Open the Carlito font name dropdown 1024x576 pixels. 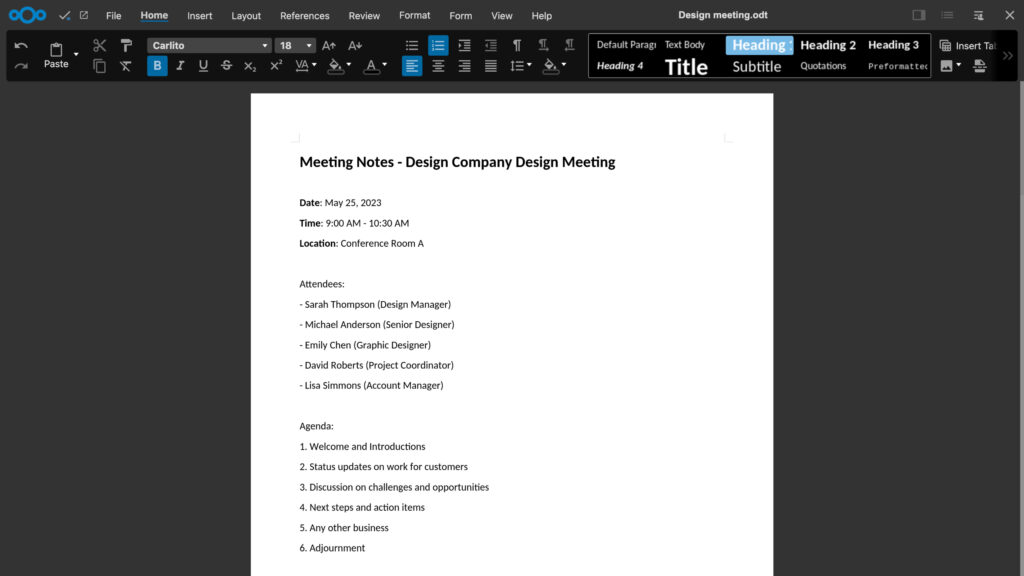click(264, 46)
